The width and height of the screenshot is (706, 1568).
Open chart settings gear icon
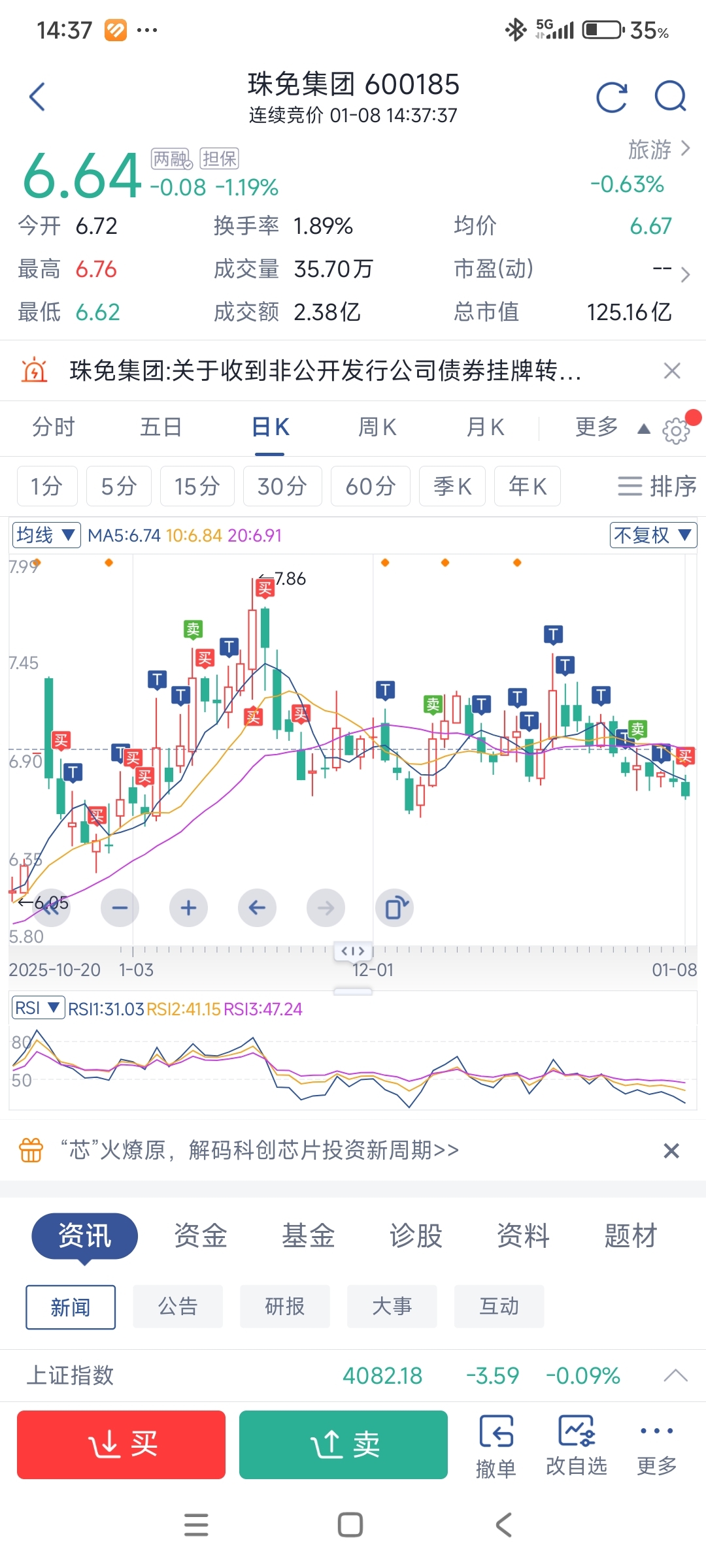pyautogui.click(x=676, y=430)
